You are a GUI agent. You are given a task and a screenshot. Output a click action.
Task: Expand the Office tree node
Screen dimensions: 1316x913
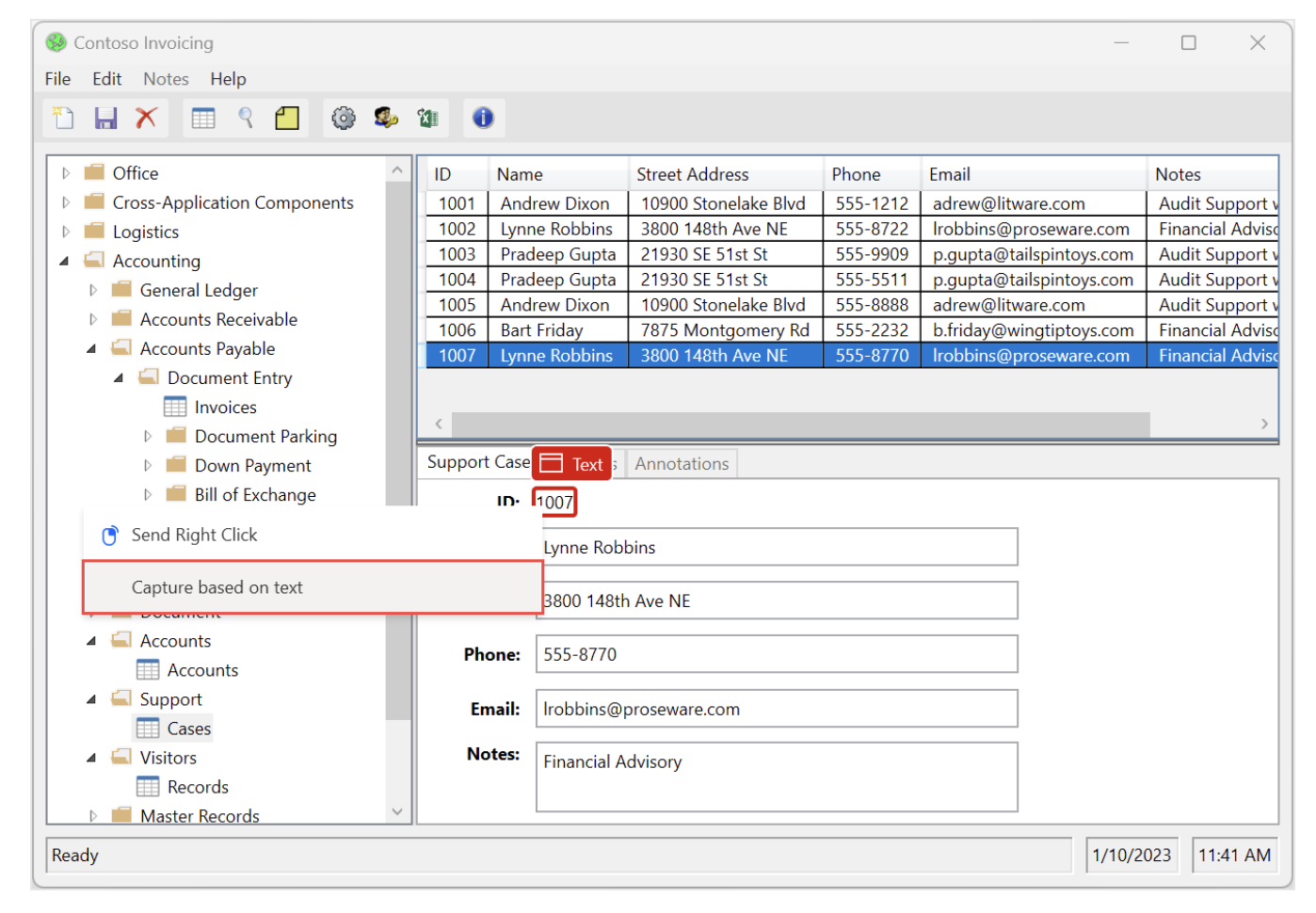tap(65, 173)
